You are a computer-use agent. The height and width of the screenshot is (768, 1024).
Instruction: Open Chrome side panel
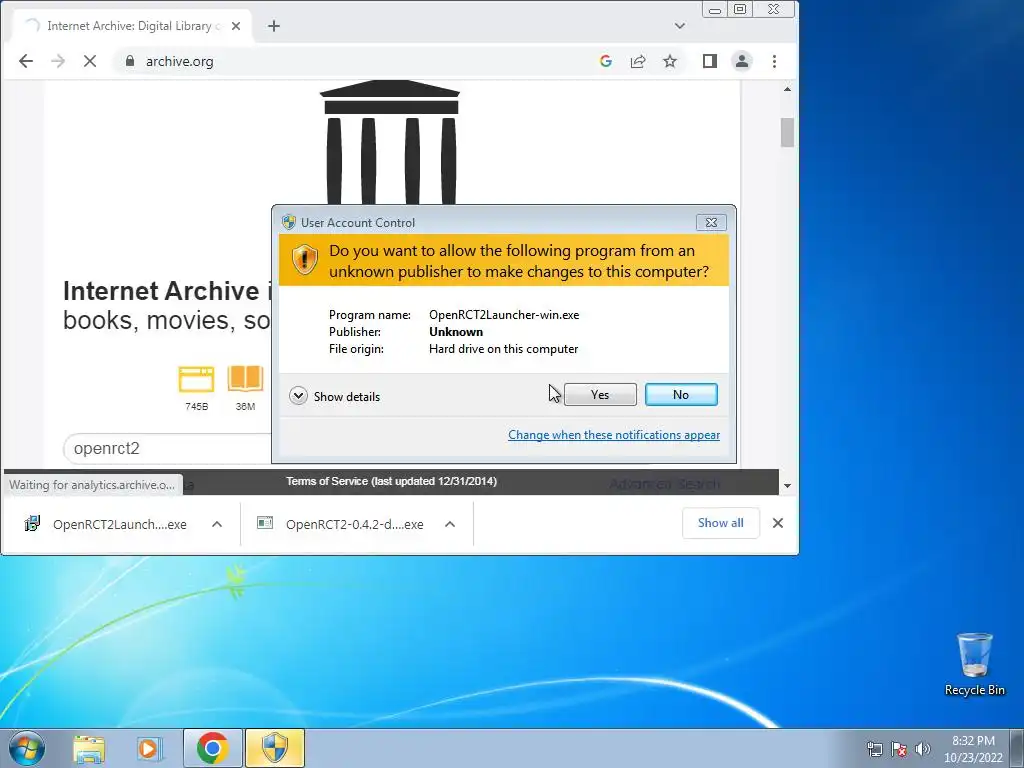click(710, 61)
